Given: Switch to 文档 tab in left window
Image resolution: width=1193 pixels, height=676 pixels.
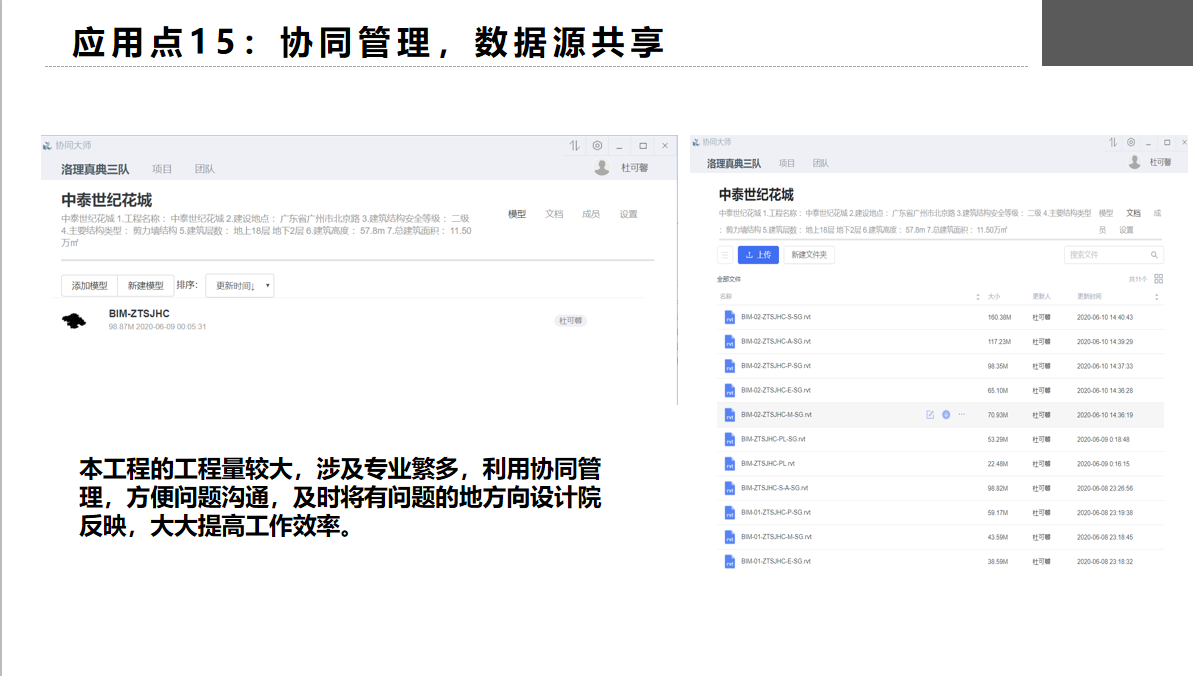Looking at the screenshot, I should pyautogui.click(x=554, y=214).
